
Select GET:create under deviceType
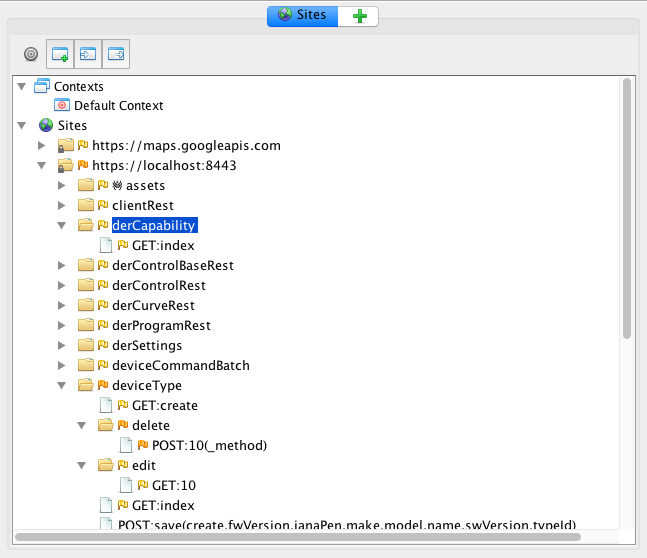click(x=164, y=406)
